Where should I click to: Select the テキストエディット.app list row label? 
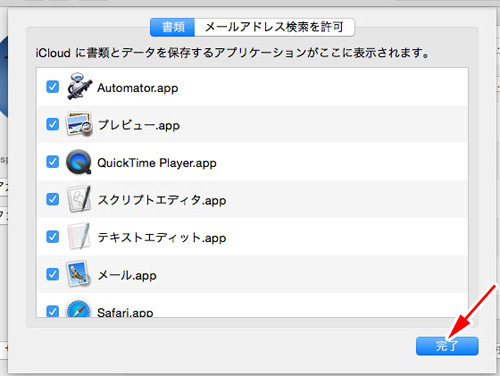click(162, 238)
